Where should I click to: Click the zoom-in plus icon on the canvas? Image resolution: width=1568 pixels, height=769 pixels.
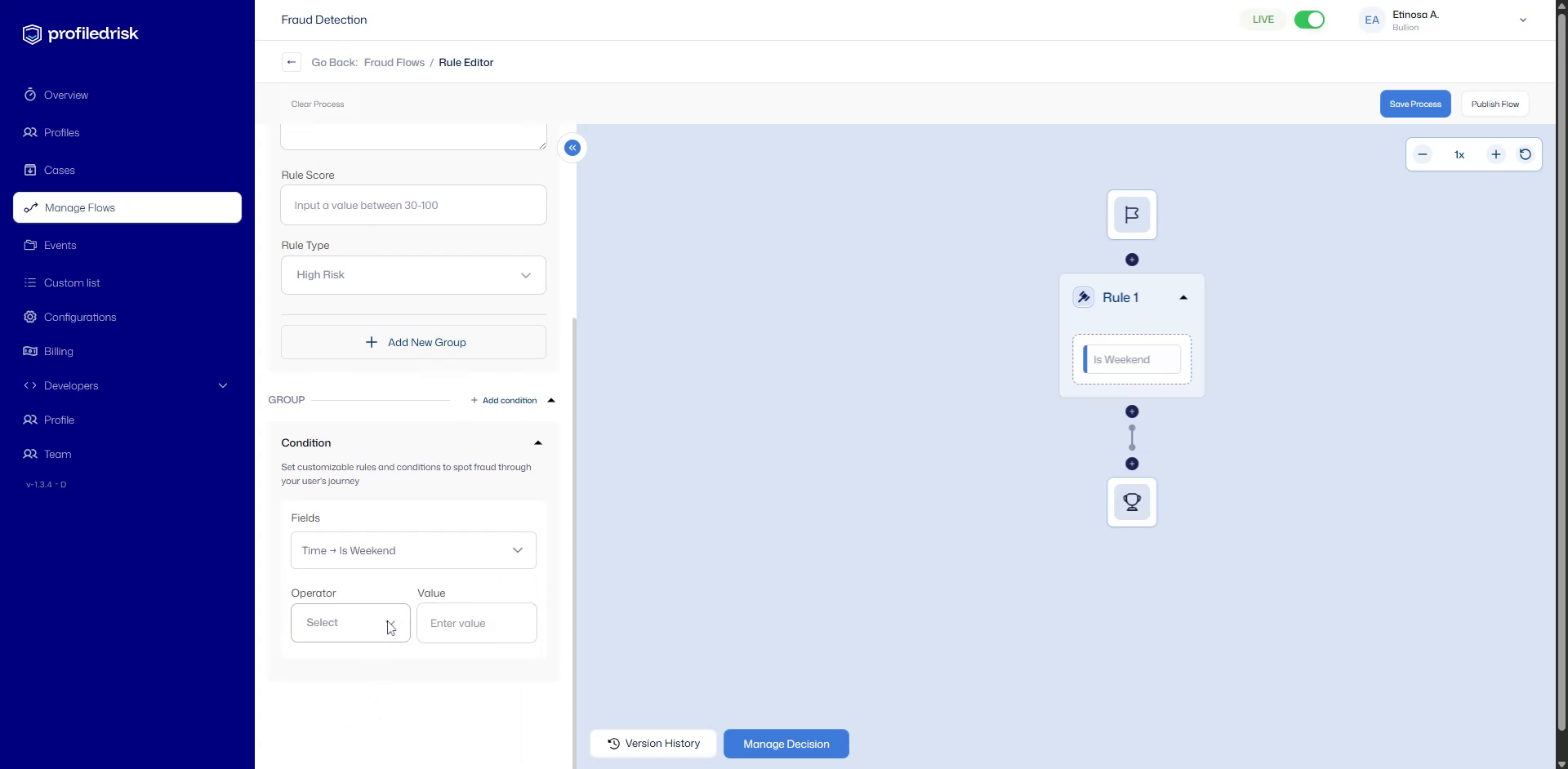tap(1495, 154)
